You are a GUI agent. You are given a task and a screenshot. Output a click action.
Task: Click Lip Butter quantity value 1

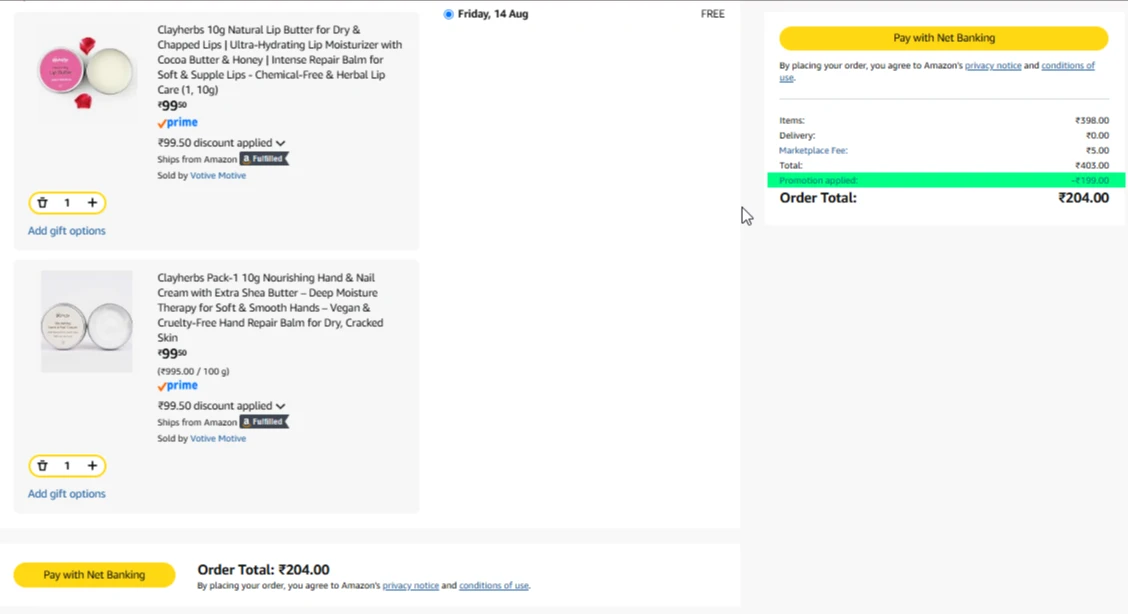click(x=67, y=203)
